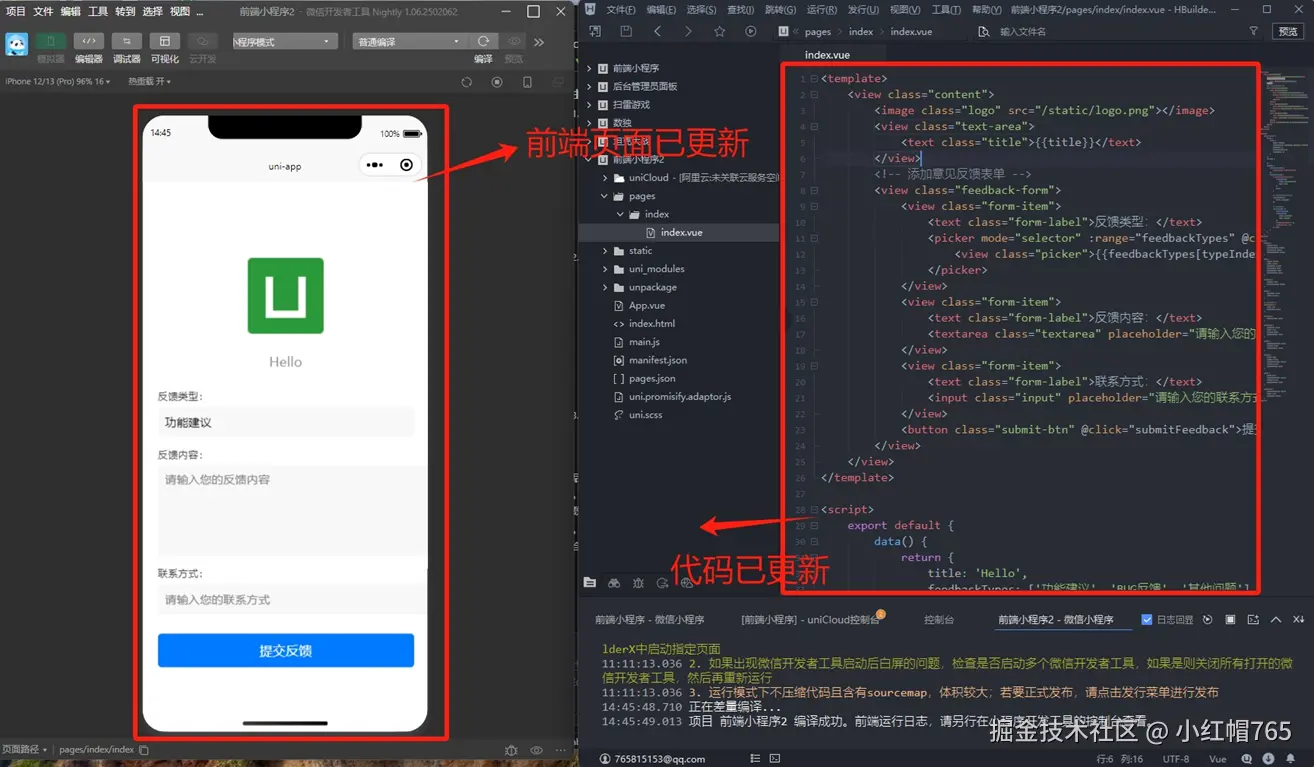
Task: Toggle 热重载 开 setting
Action: (x=149, y=82)
